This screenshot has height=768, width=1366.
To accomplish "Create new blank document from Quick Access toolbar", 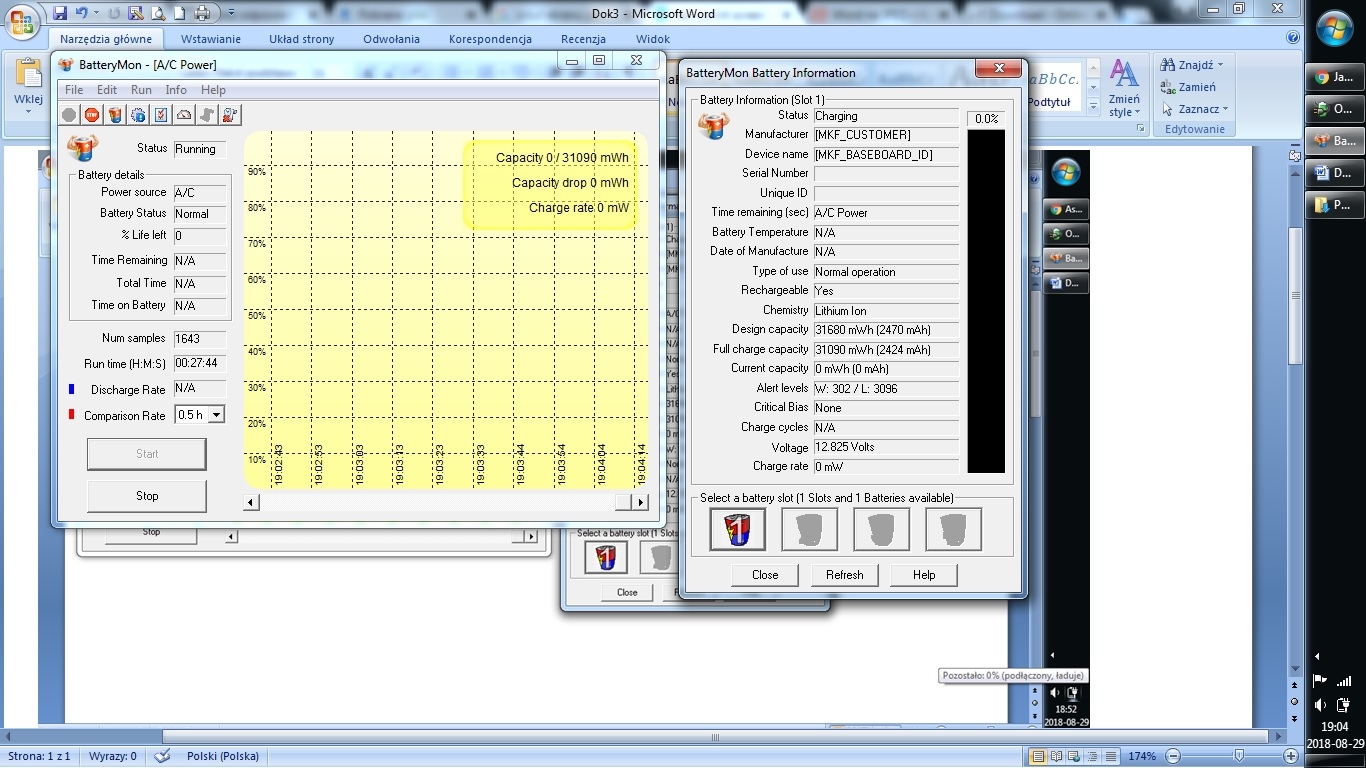I will point(179,13).
